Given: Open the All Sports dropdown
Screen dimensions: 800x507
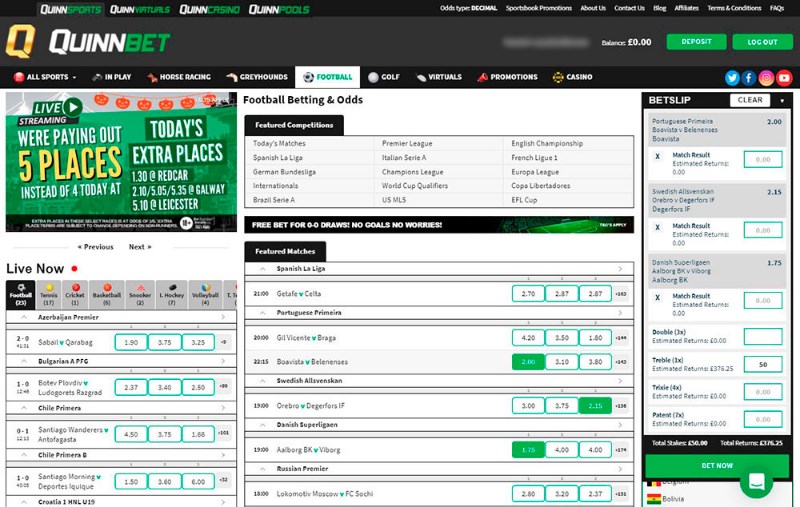Looking at the screenshot, I should tap(45, 77).
